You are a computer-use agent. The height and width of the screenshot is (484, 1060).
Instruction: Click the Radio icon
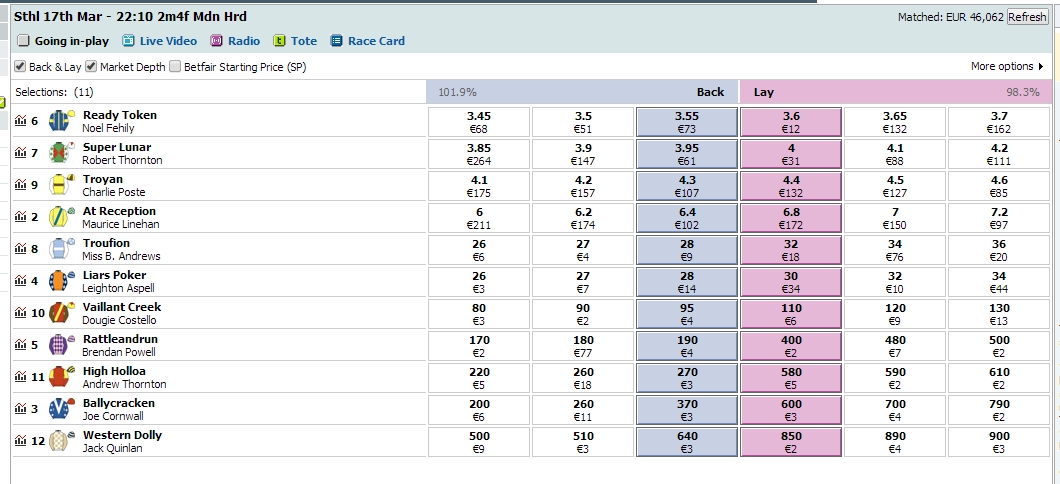[x=216, y=41]
